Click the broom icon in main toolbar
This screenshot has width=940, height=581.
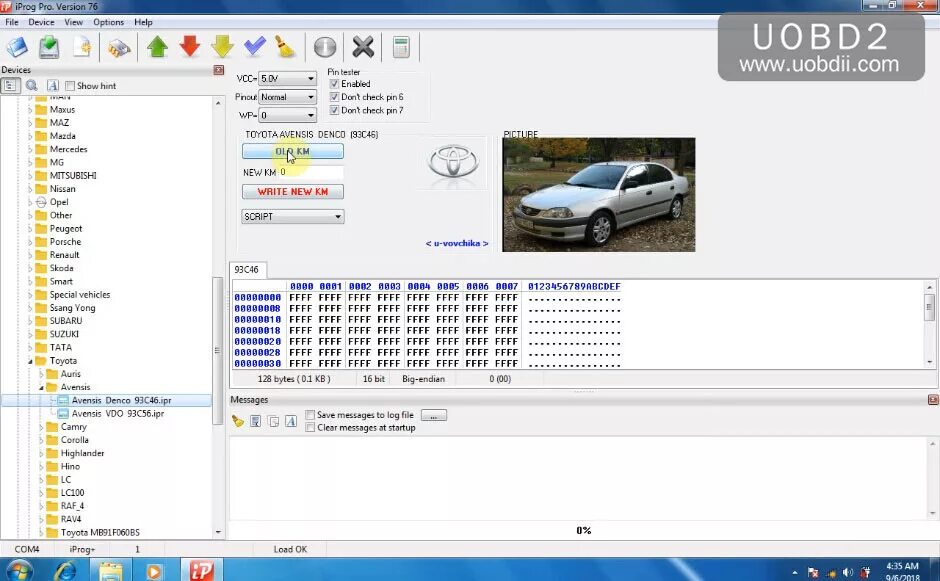click(x=285, y=47)
